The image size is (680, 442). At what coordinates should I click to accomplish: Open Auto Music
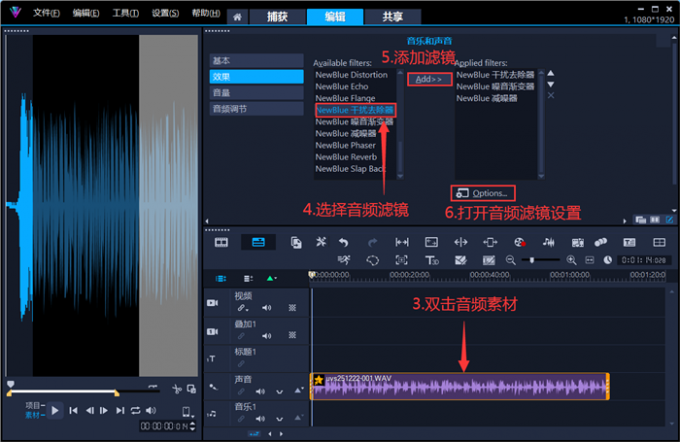click(x=577, y=242)
